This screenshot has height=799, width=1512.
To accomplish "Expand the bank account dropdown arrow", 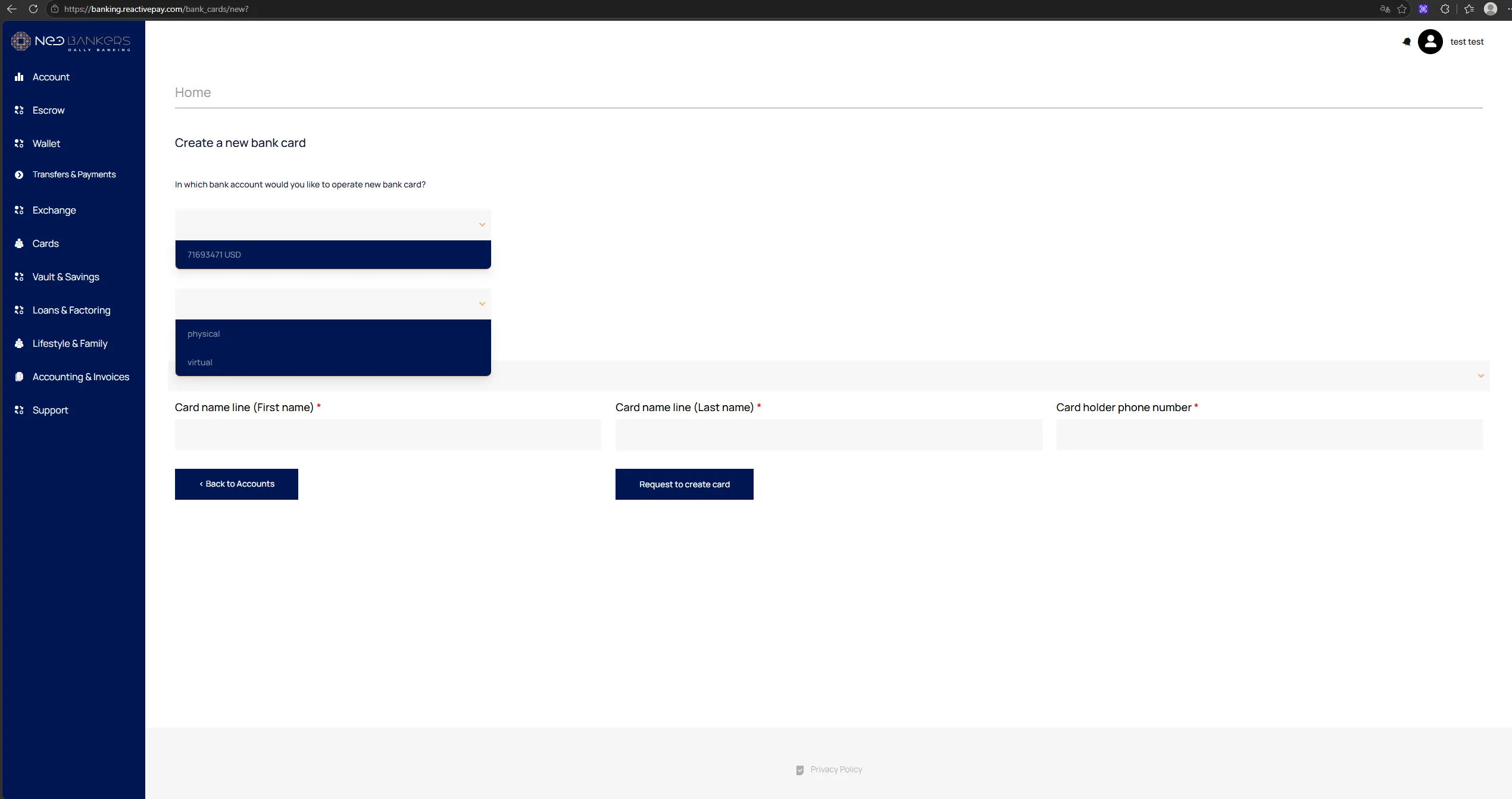I will pyautogui.click(x=482, y=225).
